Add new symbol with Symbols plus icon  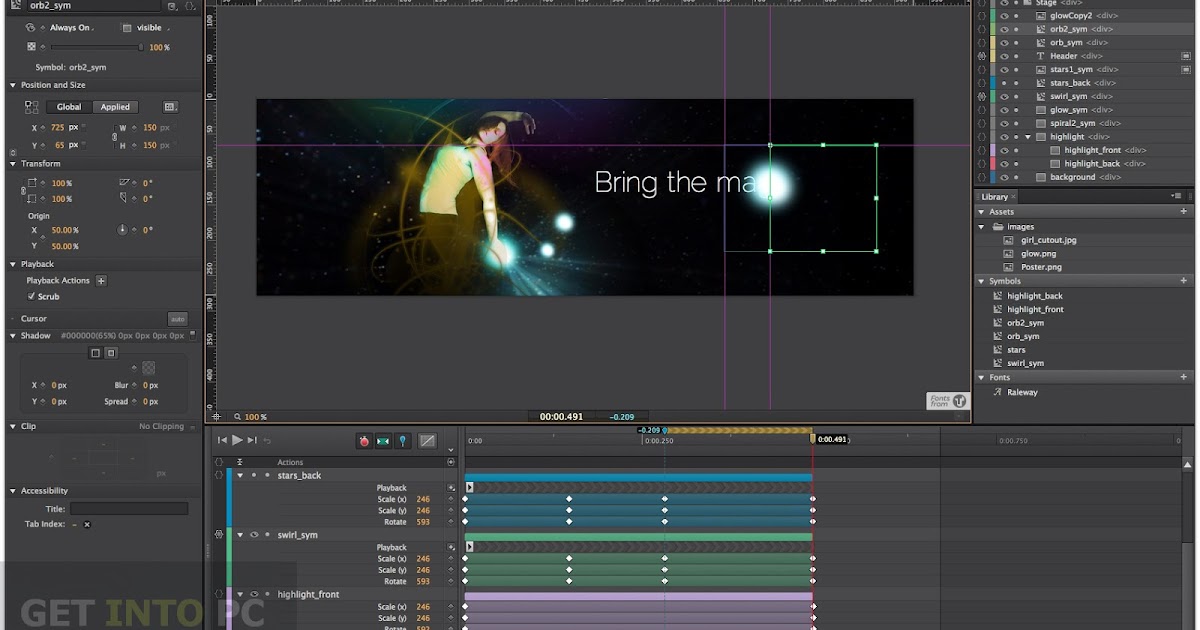click(1184, 281)
